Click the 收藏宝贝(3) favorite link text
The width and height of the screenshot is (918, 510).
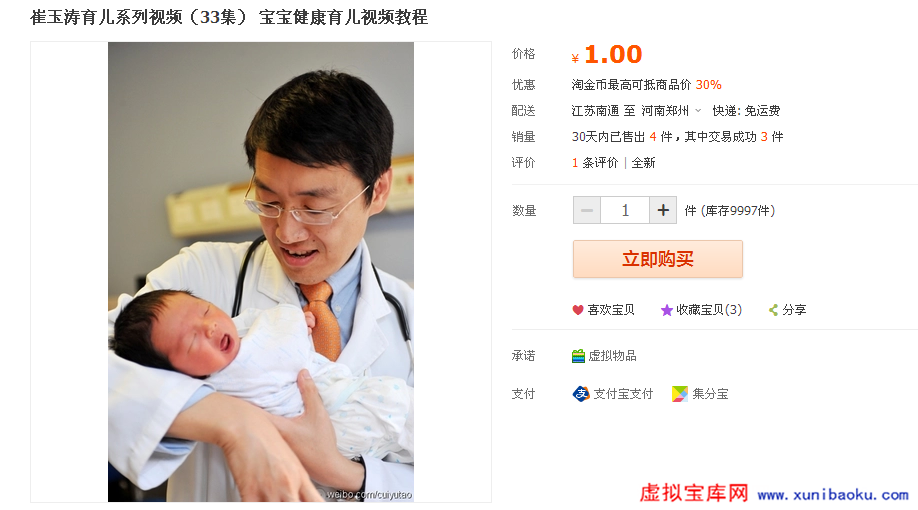(x=709, y=310)
